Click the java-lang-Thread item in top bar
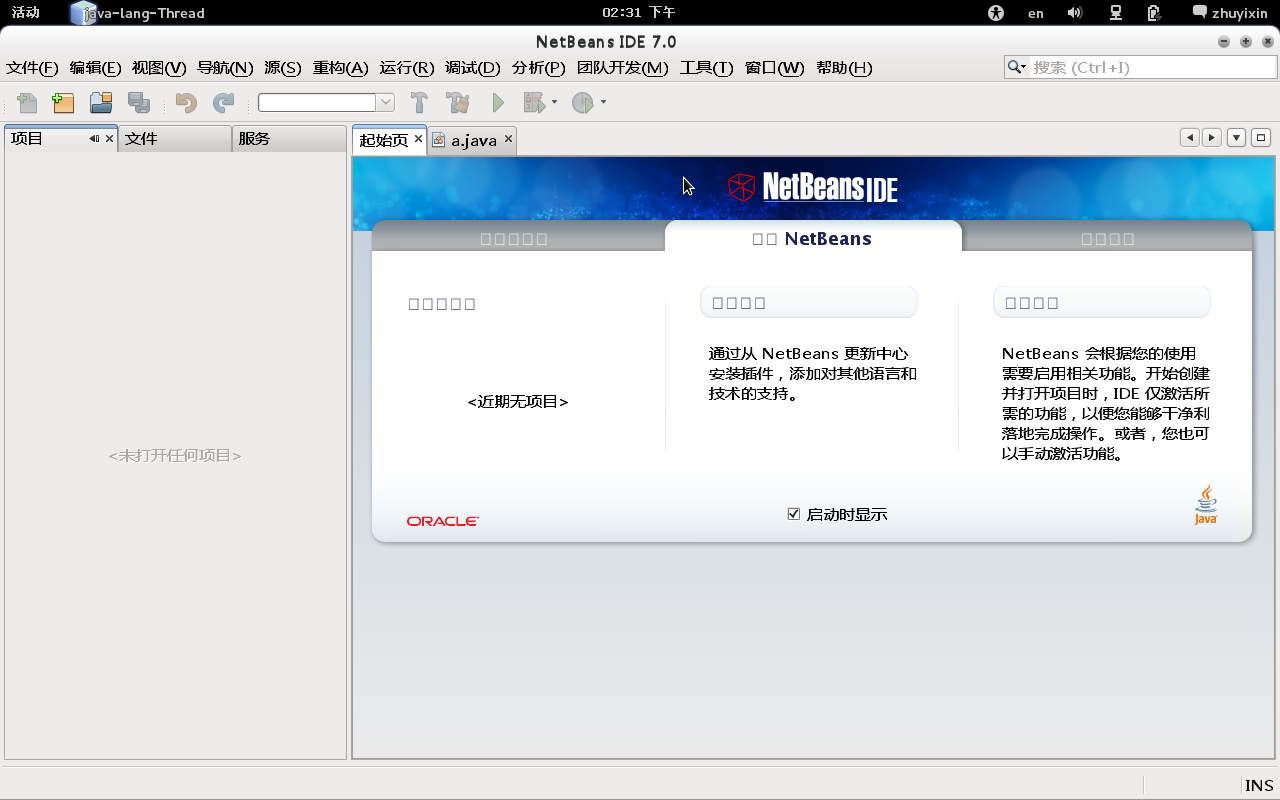 point(138,13)
